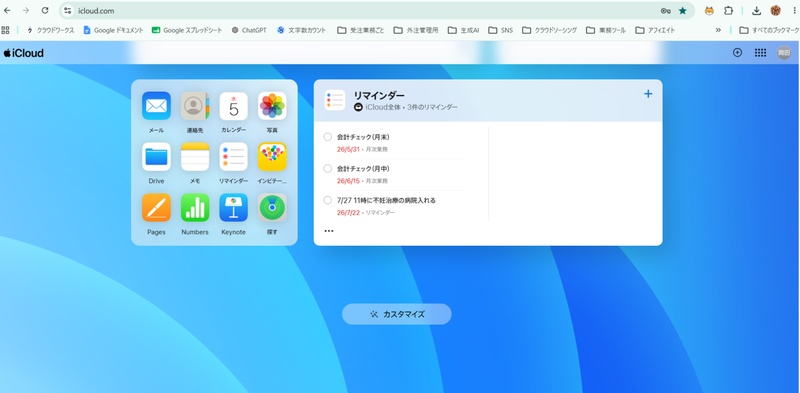This screenshot has width=800, height=393.
Task: Open the 業務ツール bookmark folder
Action: click(x=606, y=30)
